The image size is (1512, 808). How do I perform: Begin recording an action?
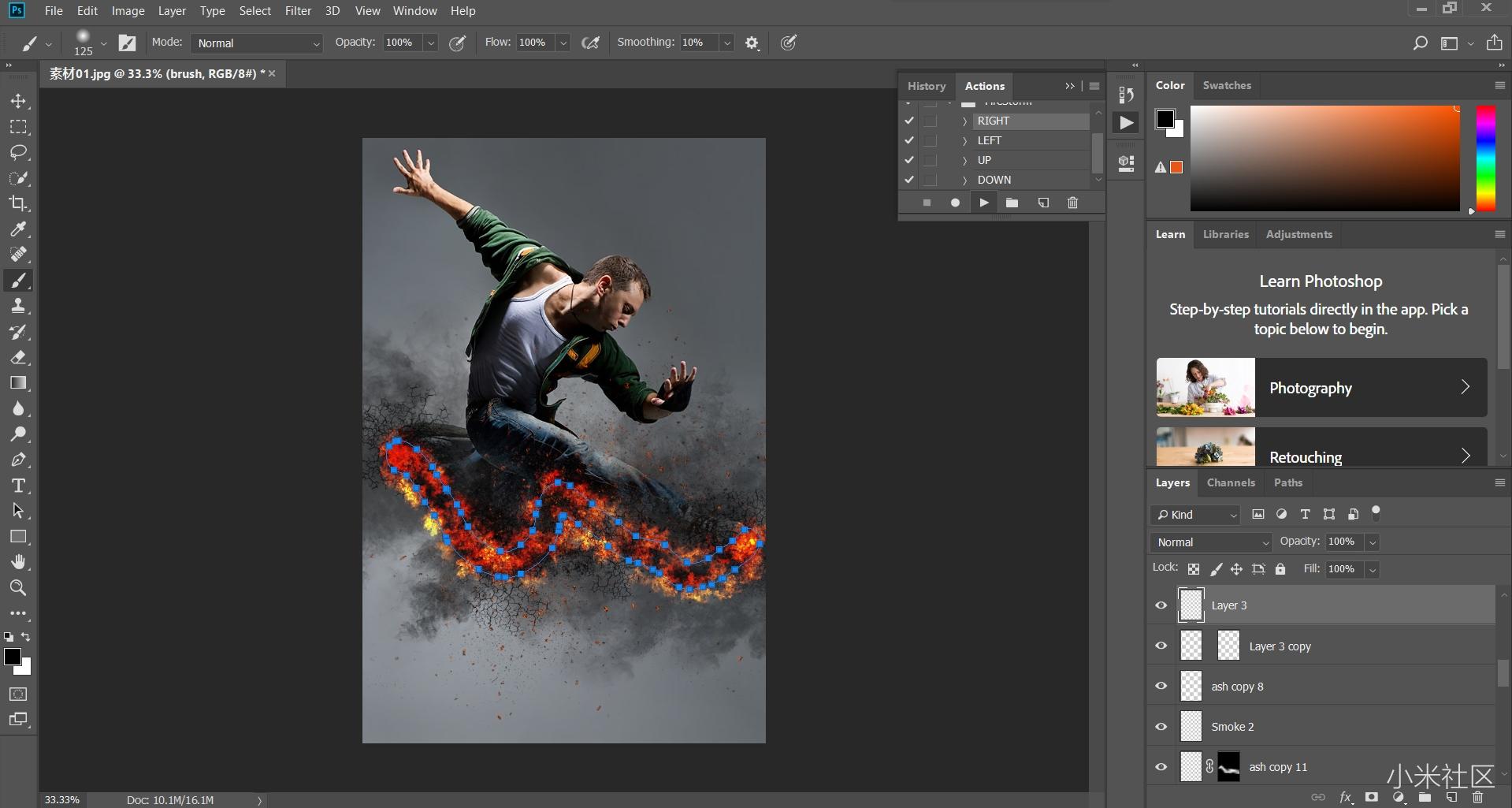[x=955, y=203]
